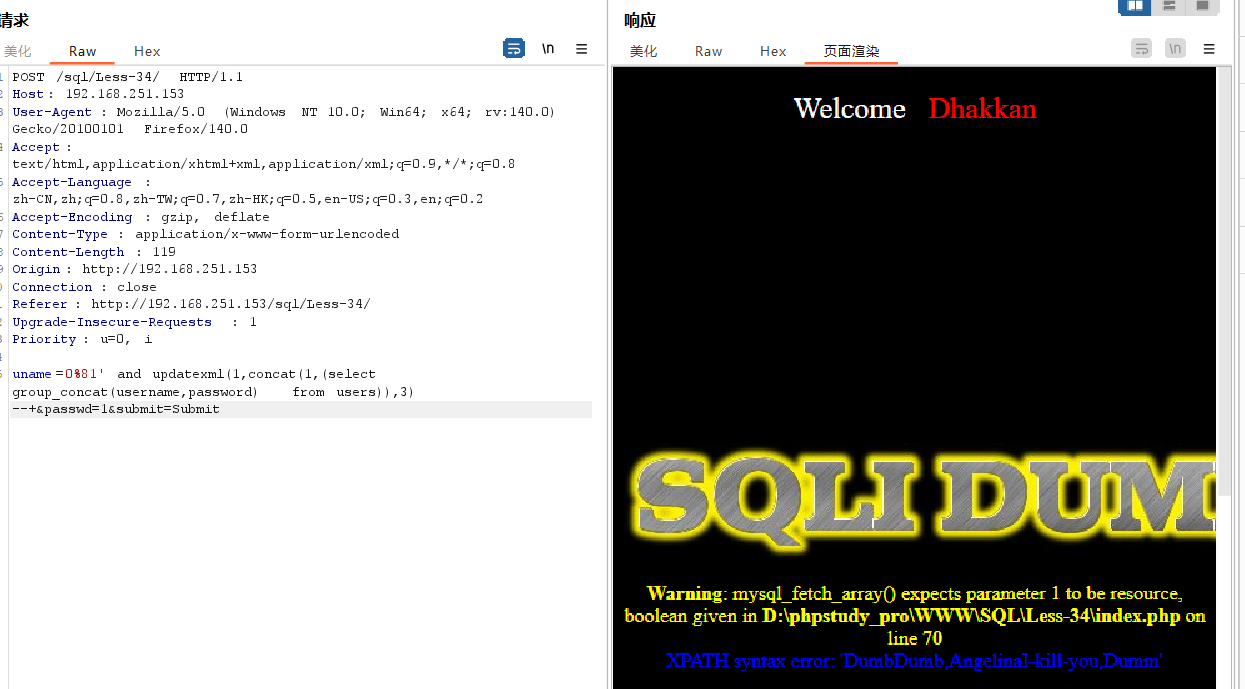Viewport: 1245px width, 689px height.
Task: Open the request panel hamburger menu
Action: [x=582, y=48]
